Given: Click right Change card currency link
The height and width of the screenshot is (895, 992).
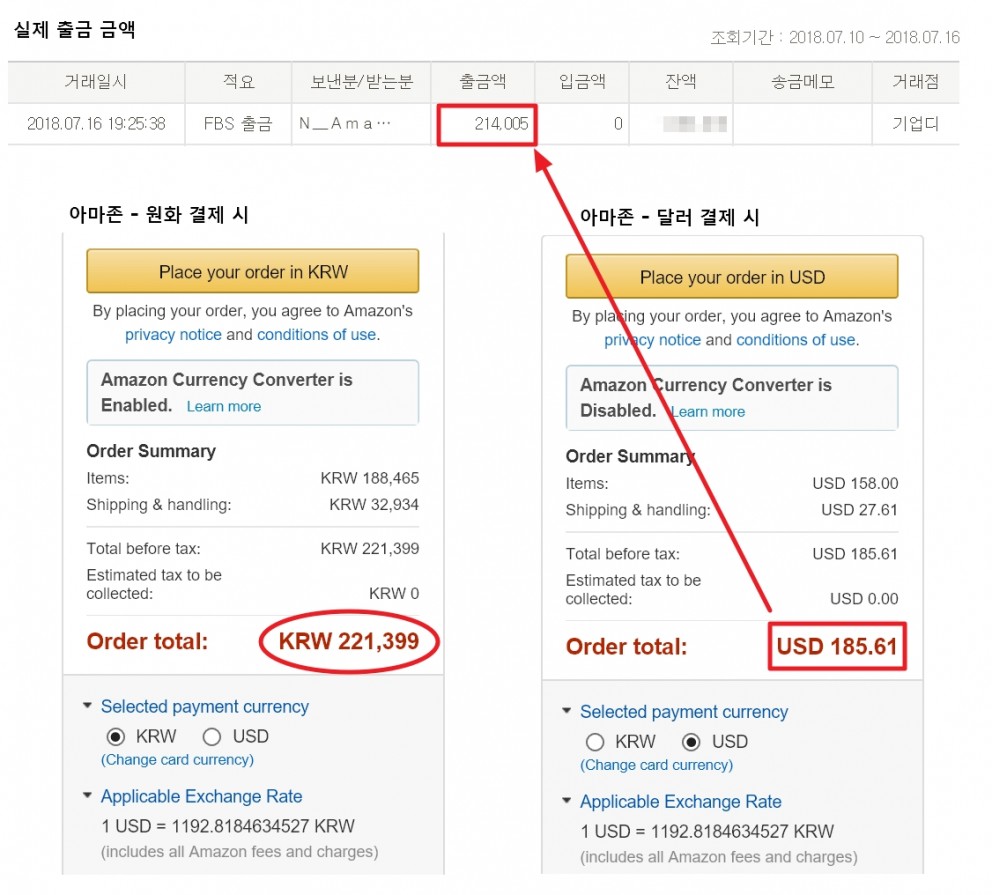Looking at the screenshot, I should pos(656,765).
